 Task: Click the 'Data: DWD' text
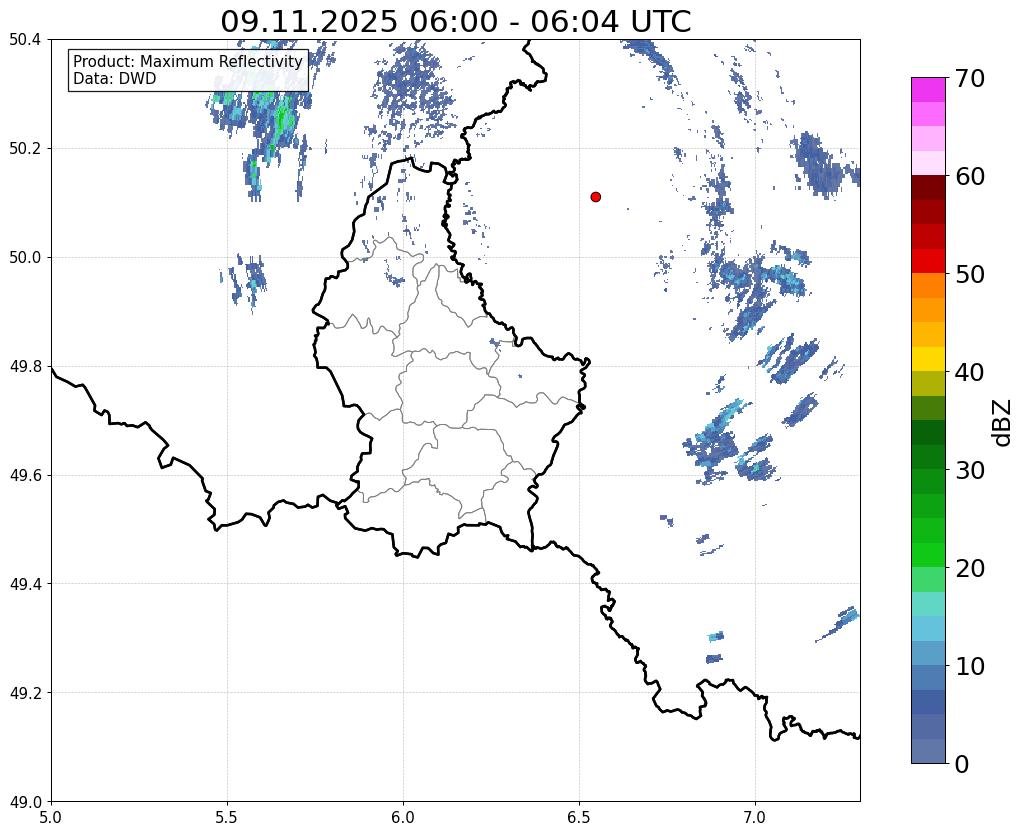(x=114, y=79)
